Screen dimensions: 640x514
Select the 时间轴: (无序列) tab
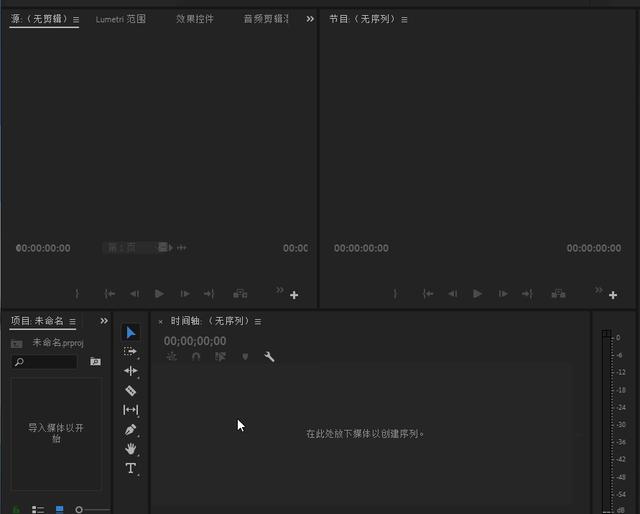tap(210, 321)
